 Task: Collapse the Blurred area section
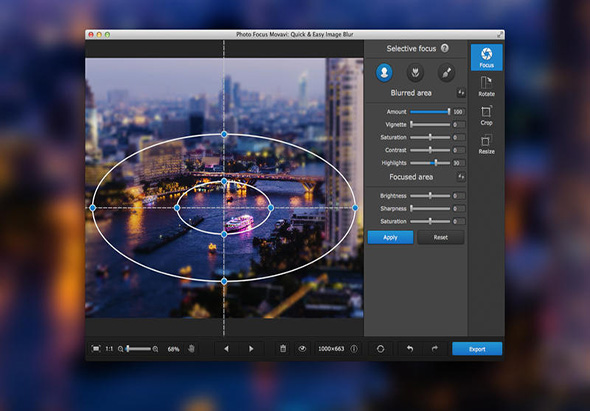(461, 93)
